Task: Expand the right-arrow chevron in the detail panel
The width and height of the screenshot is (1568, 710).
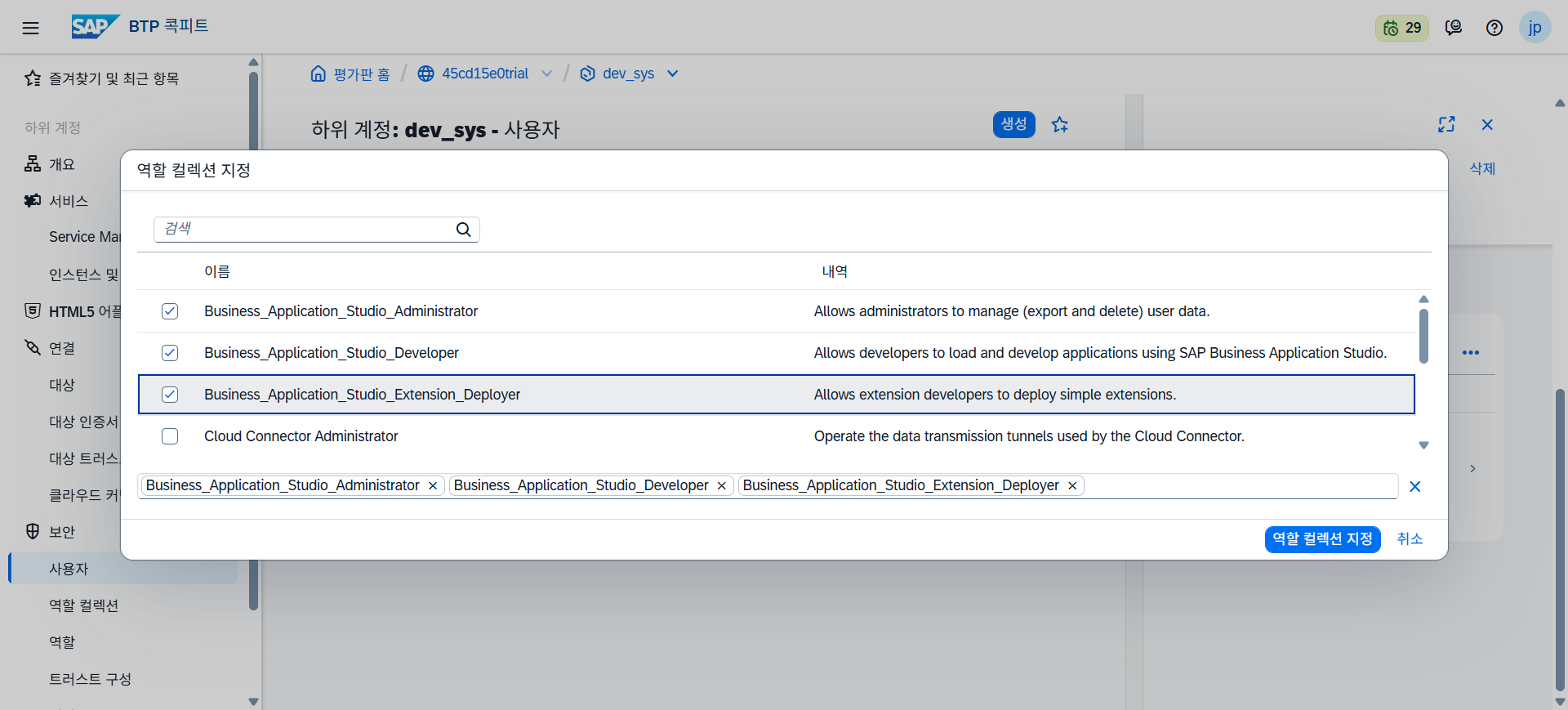Action: pyautogui.click(x=1472, y=469)
